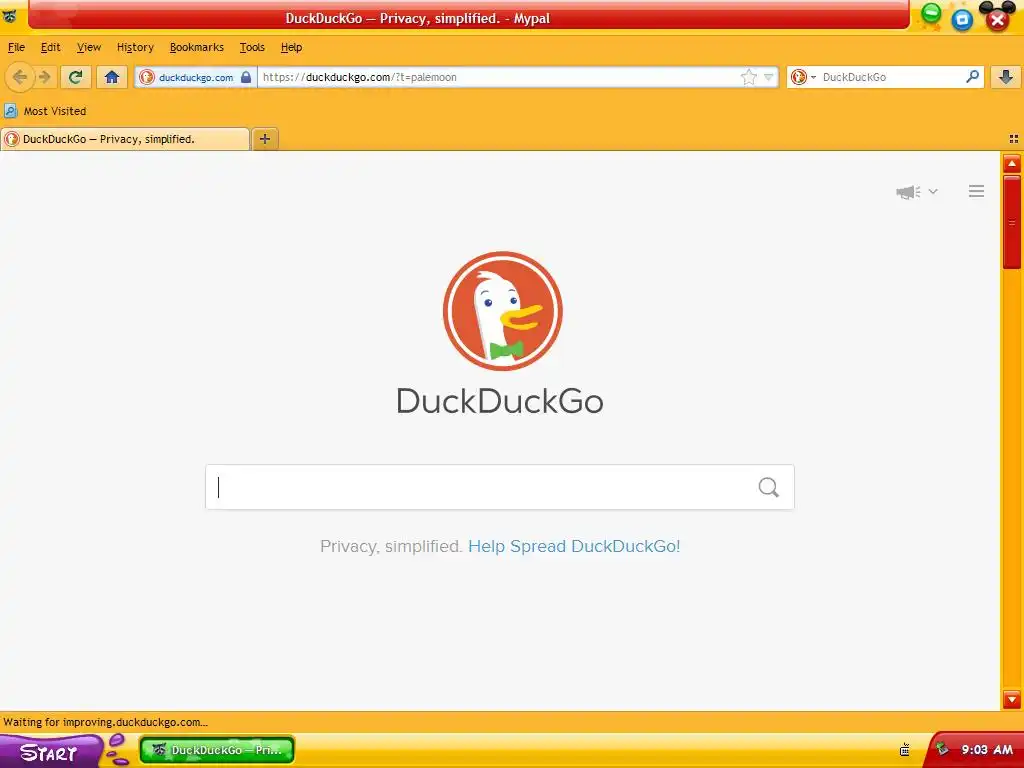Select the DuckDuckGo — Privacy, simplified tab
This screenshot has height=768, width=1024.
pos(125,139)
